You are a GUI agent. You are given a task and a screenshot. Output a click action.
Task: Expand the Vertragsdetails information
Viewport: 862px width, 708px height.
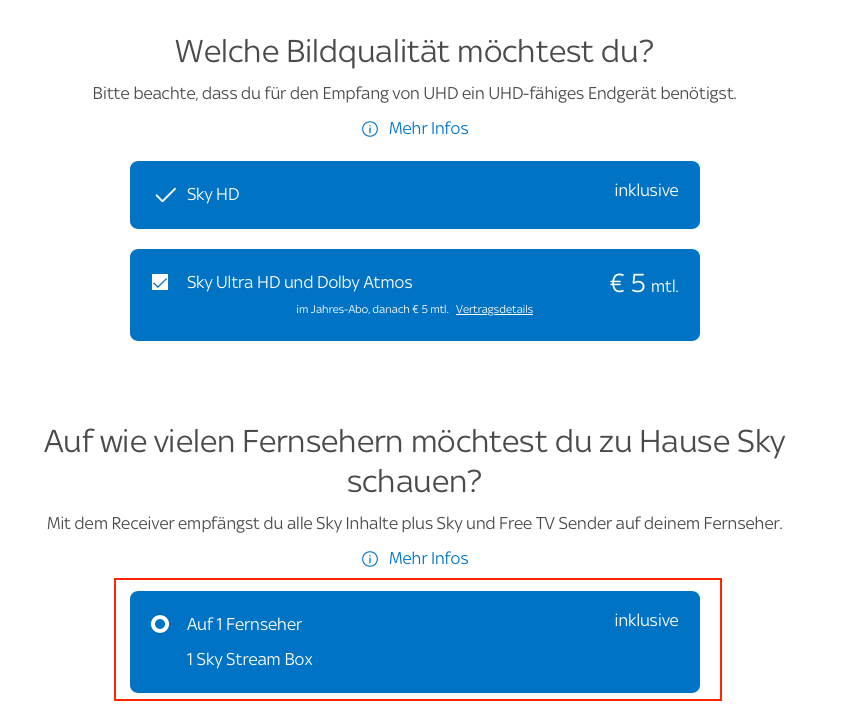[494, 309]
